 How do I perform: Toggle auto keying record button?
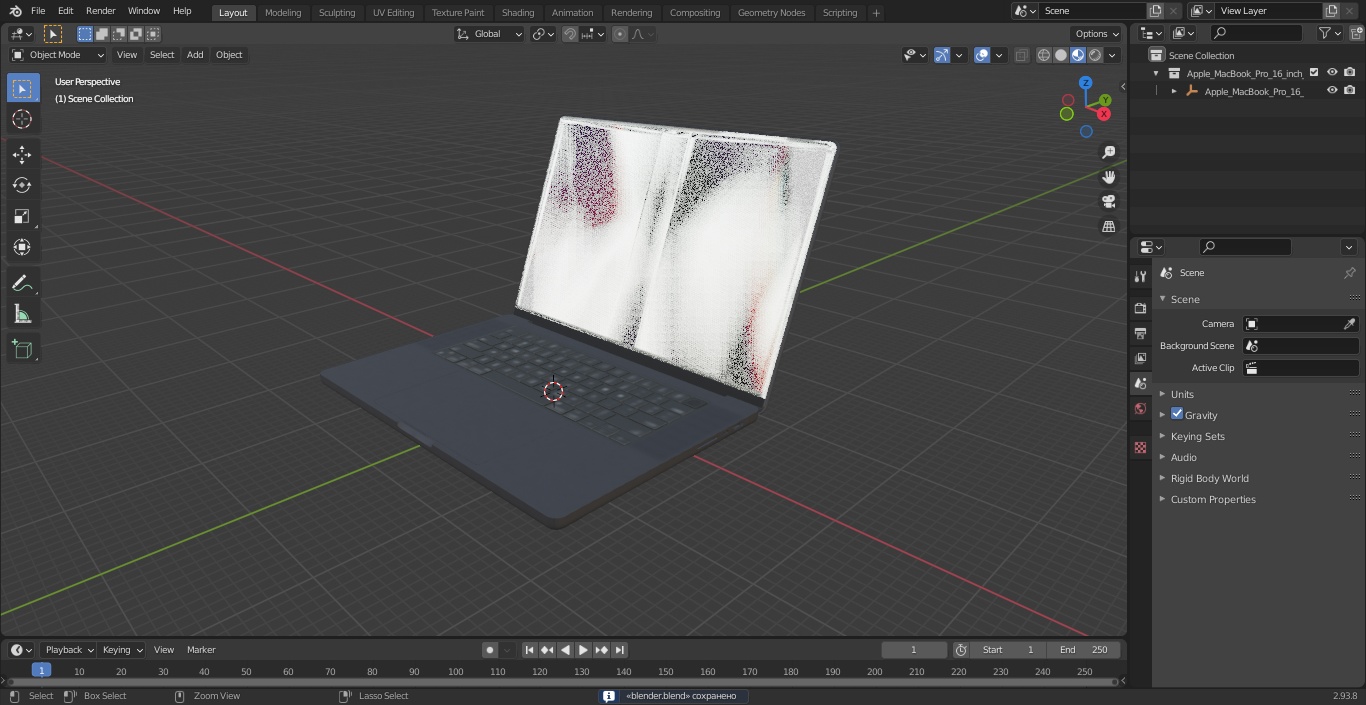(490, 650)
